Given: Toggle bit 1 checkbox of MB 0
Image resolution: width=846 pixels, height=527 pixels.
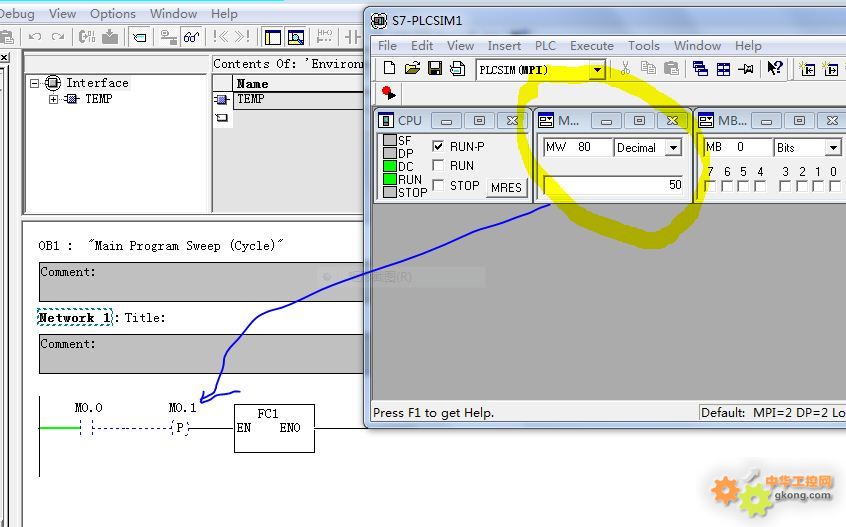Looking at the screenshot, I should (818, 186).
